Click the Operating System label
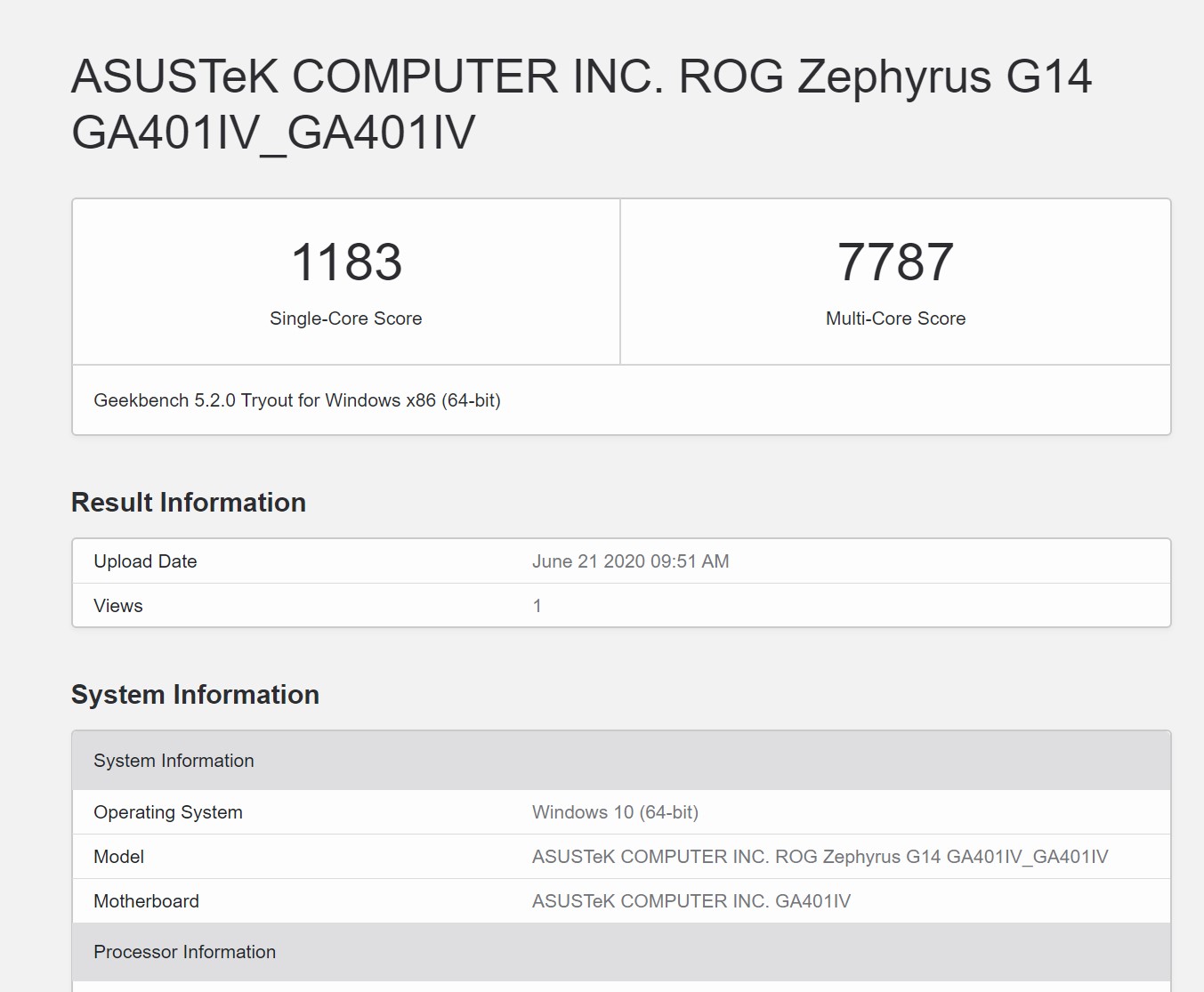 [x=168, y=812]
